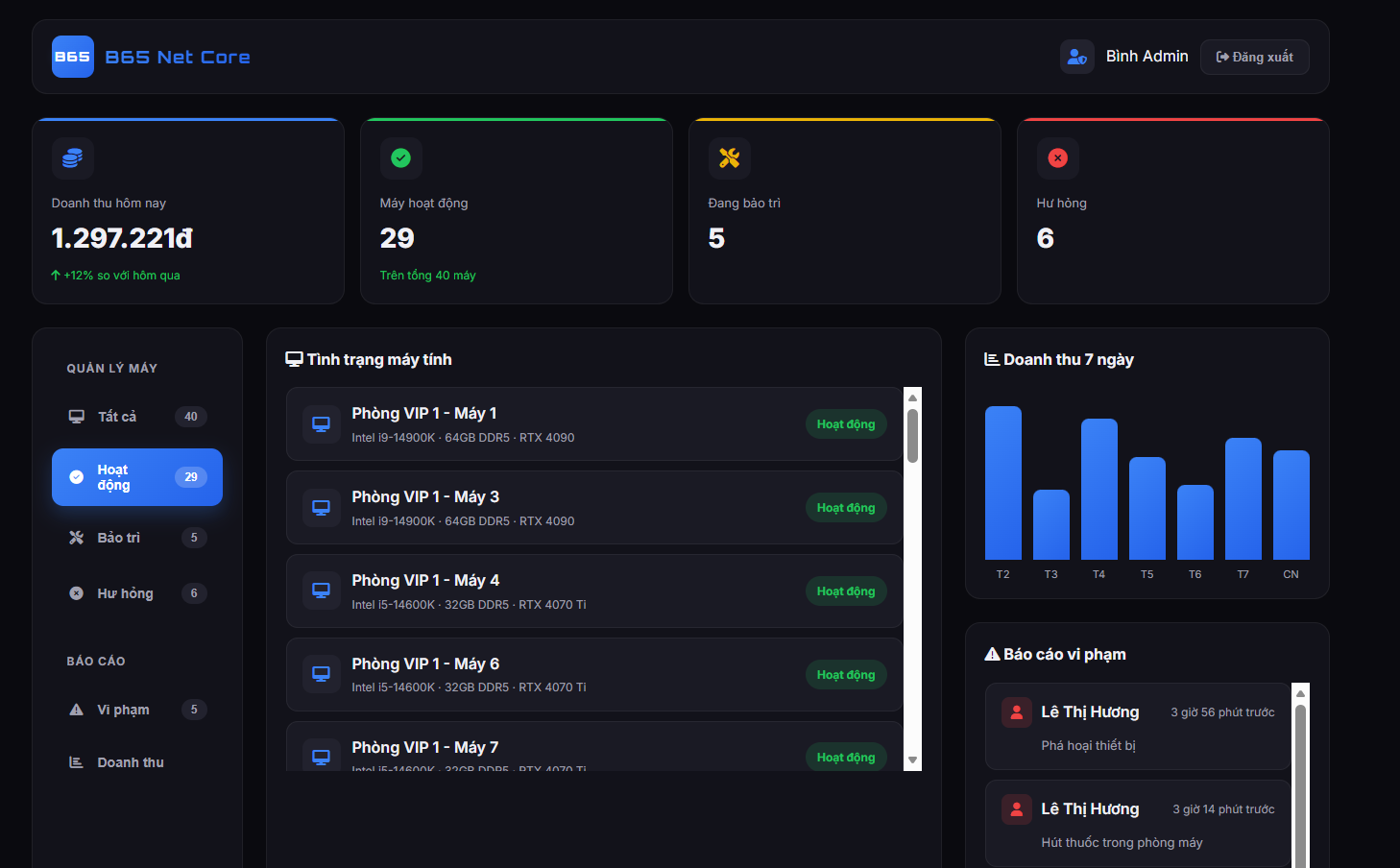This screenshot has height=868, width=1400.
Task: Open the Doanh thu report
Action: click(136, 762)
